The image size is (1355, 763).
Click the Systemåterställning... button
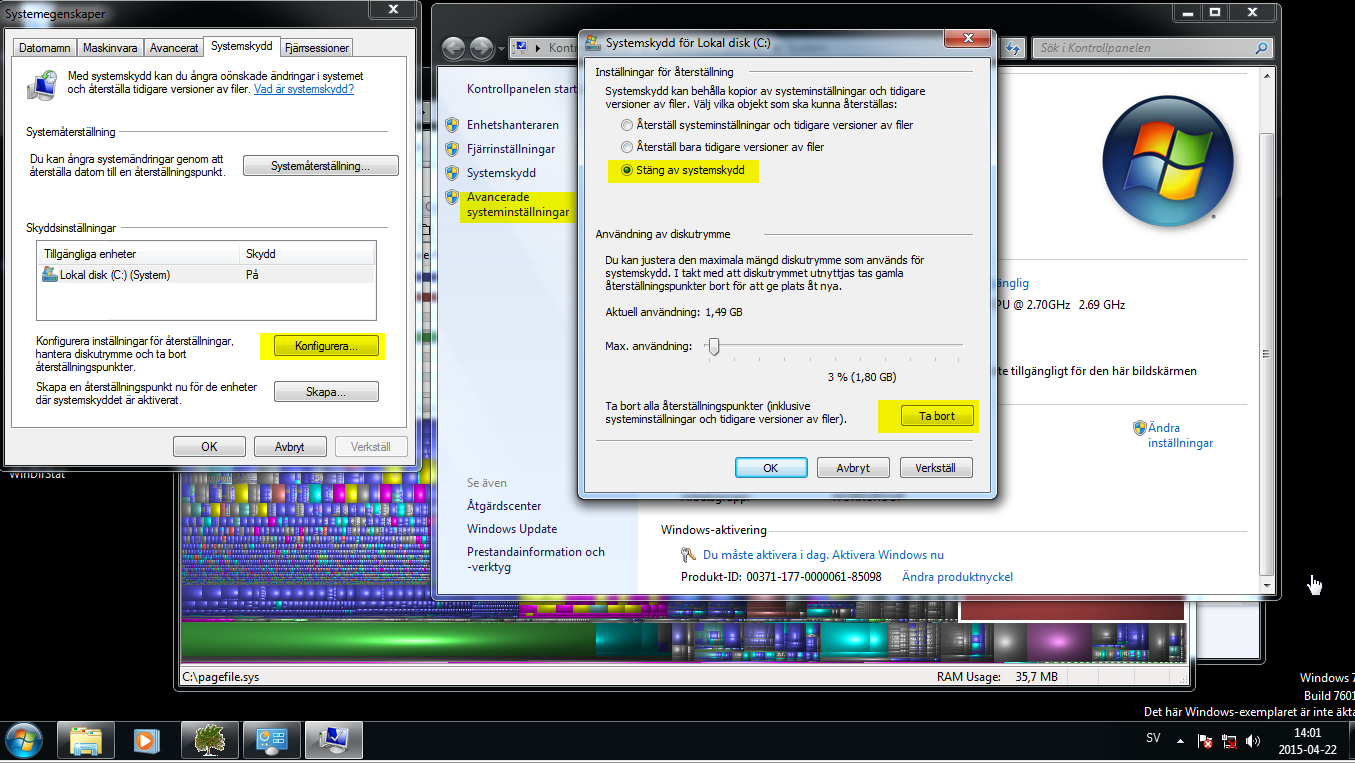point(321,166)
